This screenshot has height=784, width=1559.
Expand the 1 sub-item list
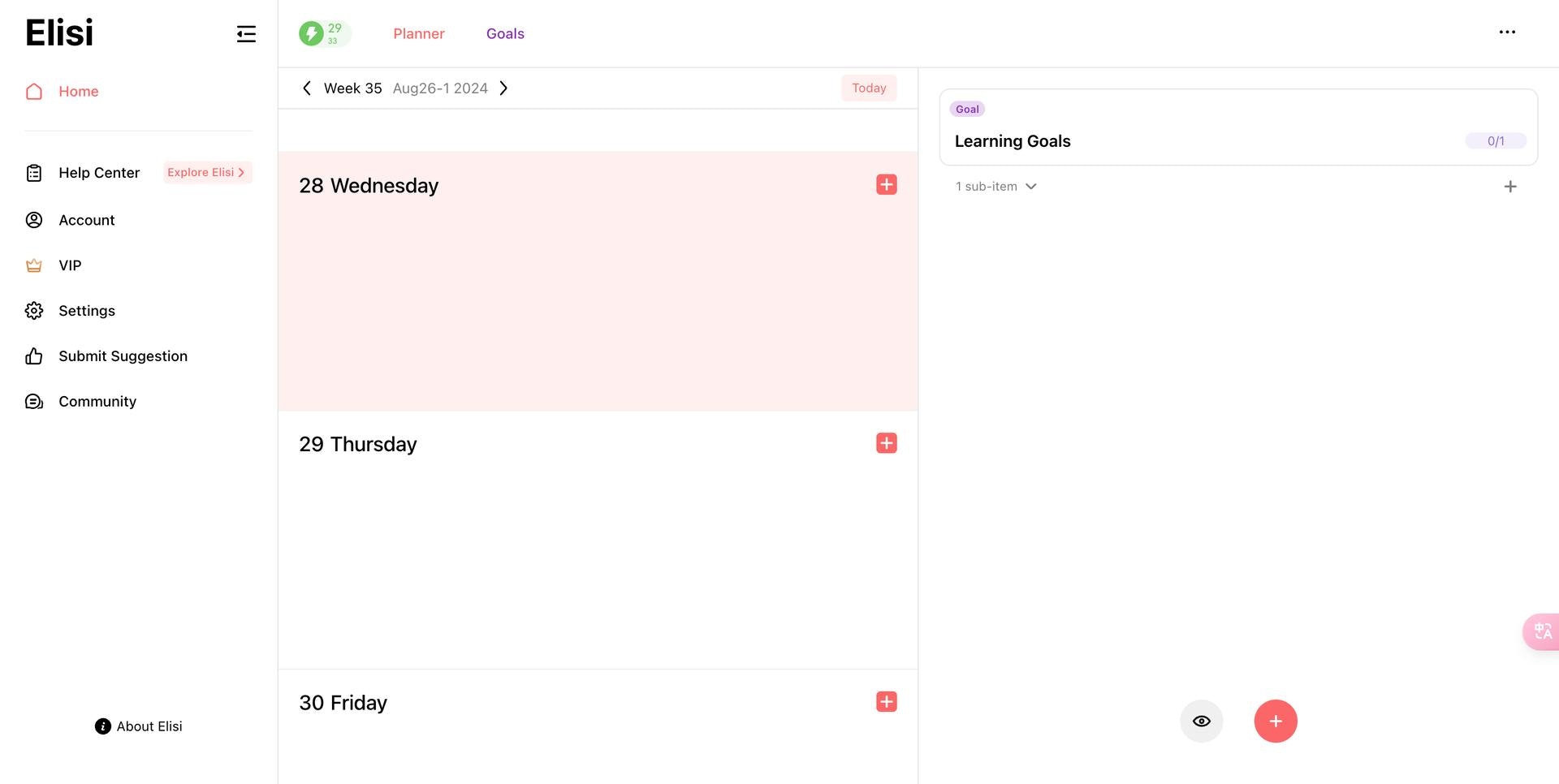tap(996, 187)
